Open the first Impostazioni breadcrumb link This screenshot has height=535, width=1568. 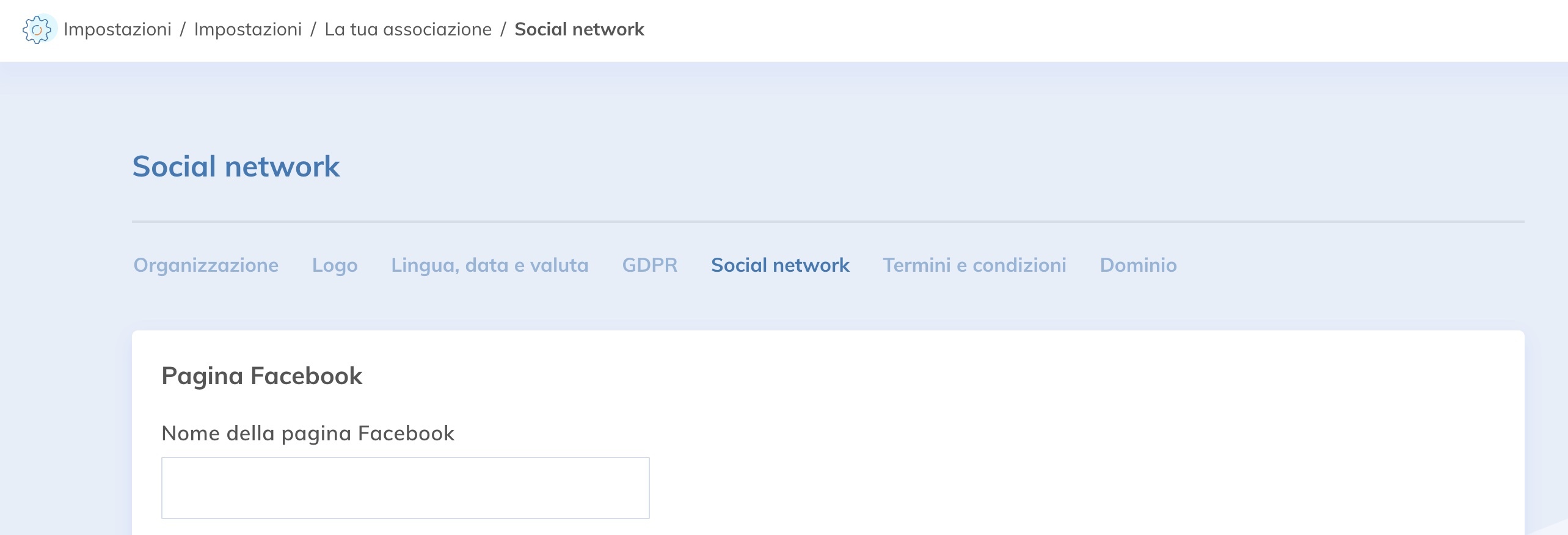[118, 29]
